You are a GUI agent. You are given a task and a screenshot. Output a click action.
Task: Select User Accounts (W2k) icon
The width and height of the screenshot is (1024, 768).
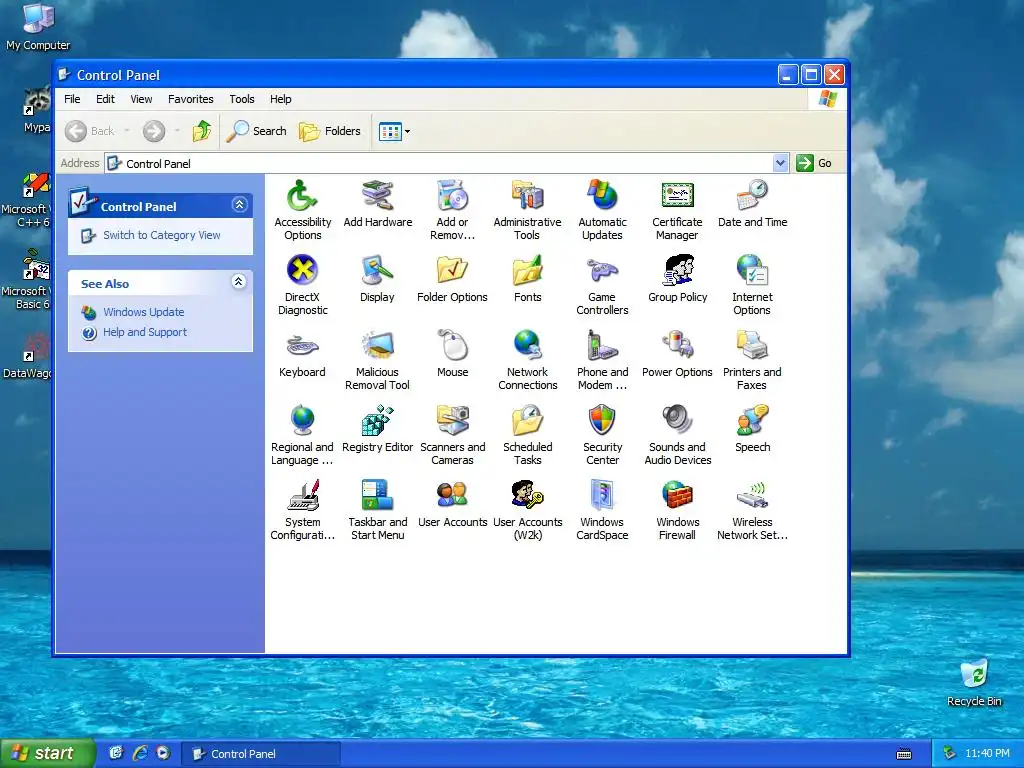coord(528,495)
